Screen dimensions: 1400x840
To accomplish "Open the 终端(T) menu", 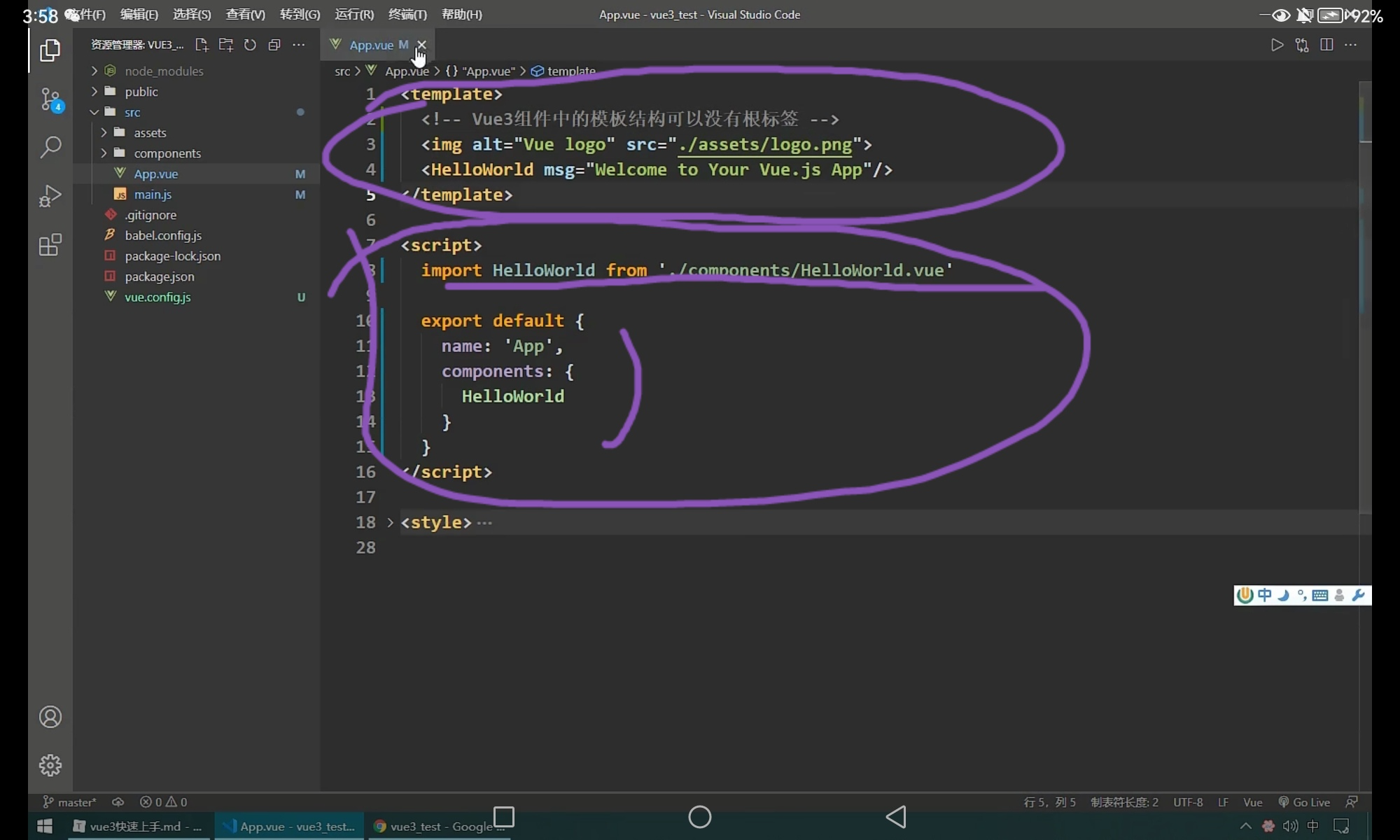I will click(x=407, y=15).
